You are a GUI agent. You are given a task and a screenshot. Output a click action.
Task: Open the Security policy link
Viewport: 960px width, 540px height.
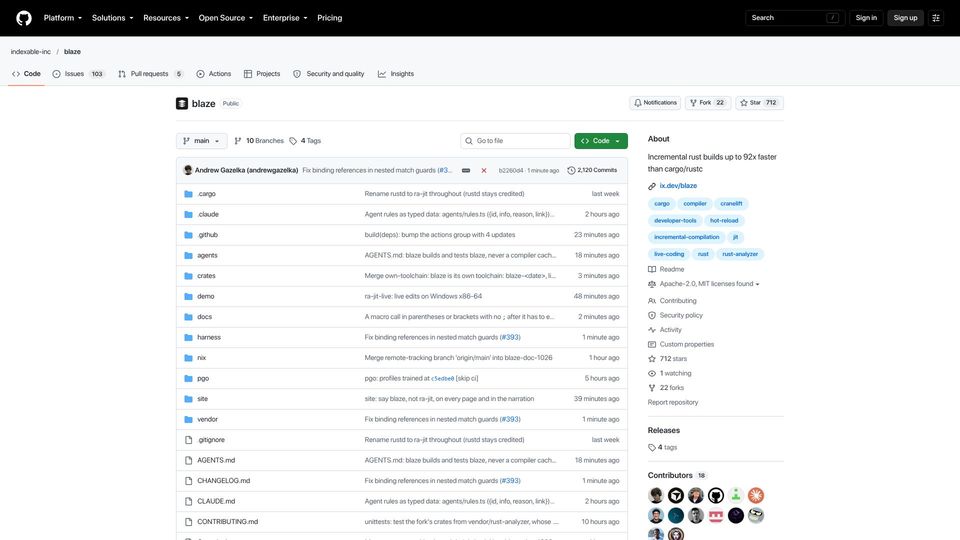675,315
